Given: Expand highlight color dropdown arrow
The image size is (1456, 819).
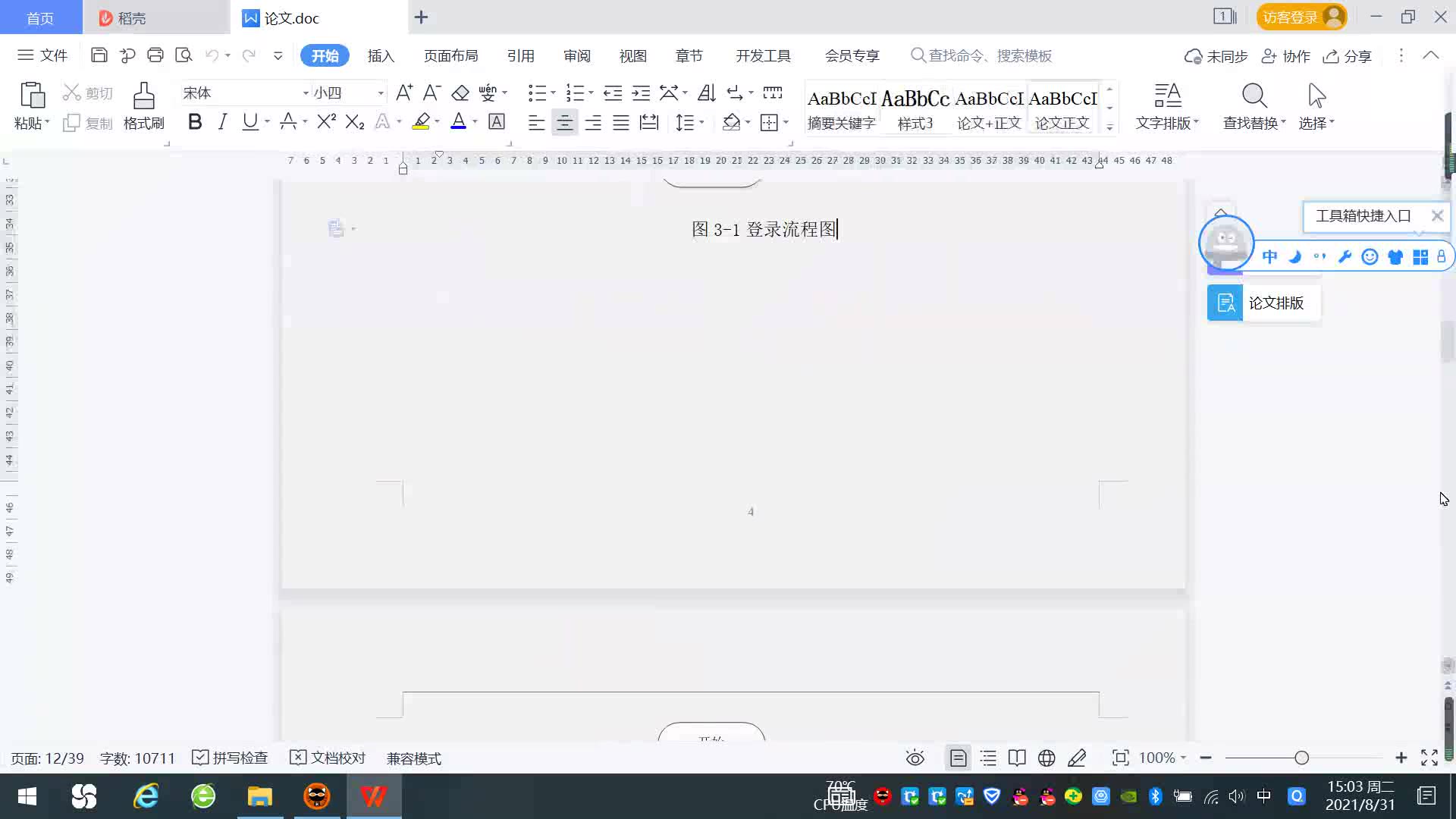Looking at the screenshot, I should (437, 122).
